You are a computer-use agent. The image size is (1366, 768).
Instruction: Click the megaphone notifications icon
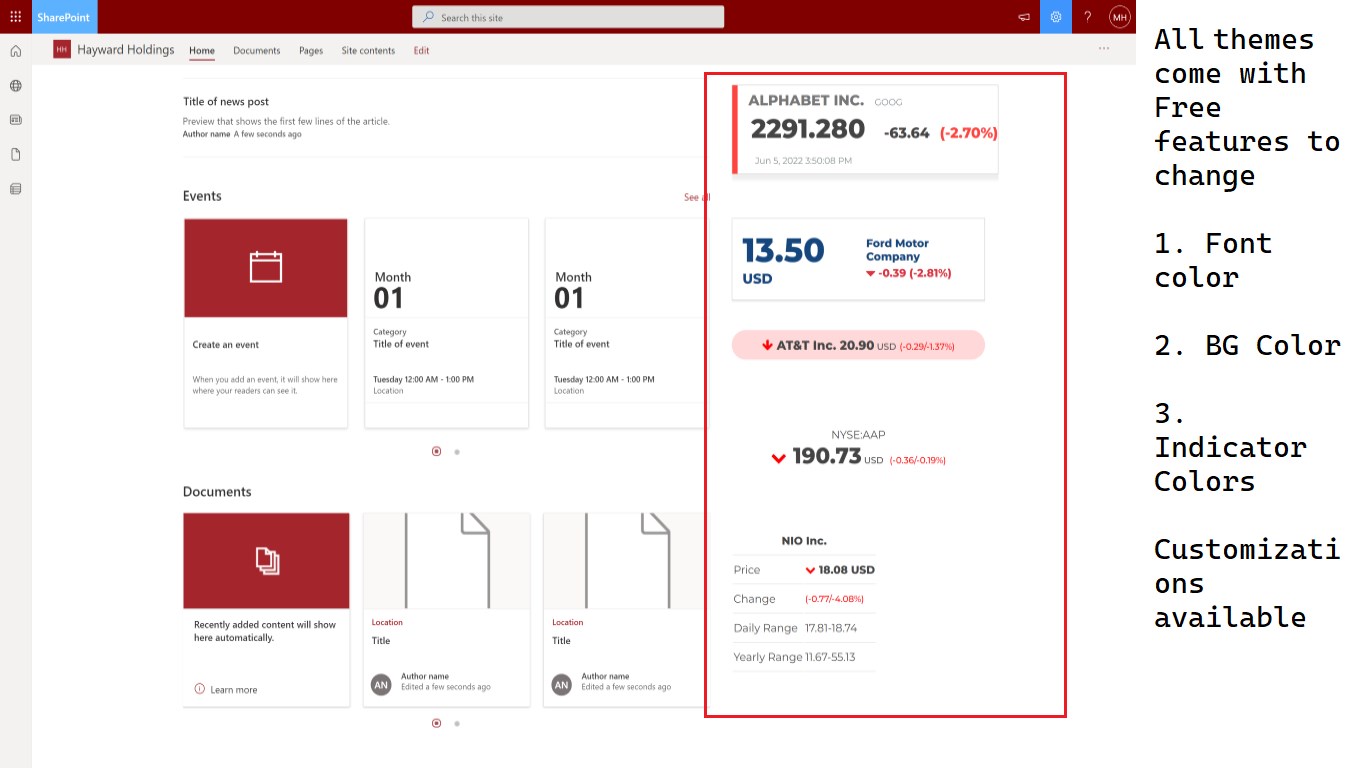1024,17
